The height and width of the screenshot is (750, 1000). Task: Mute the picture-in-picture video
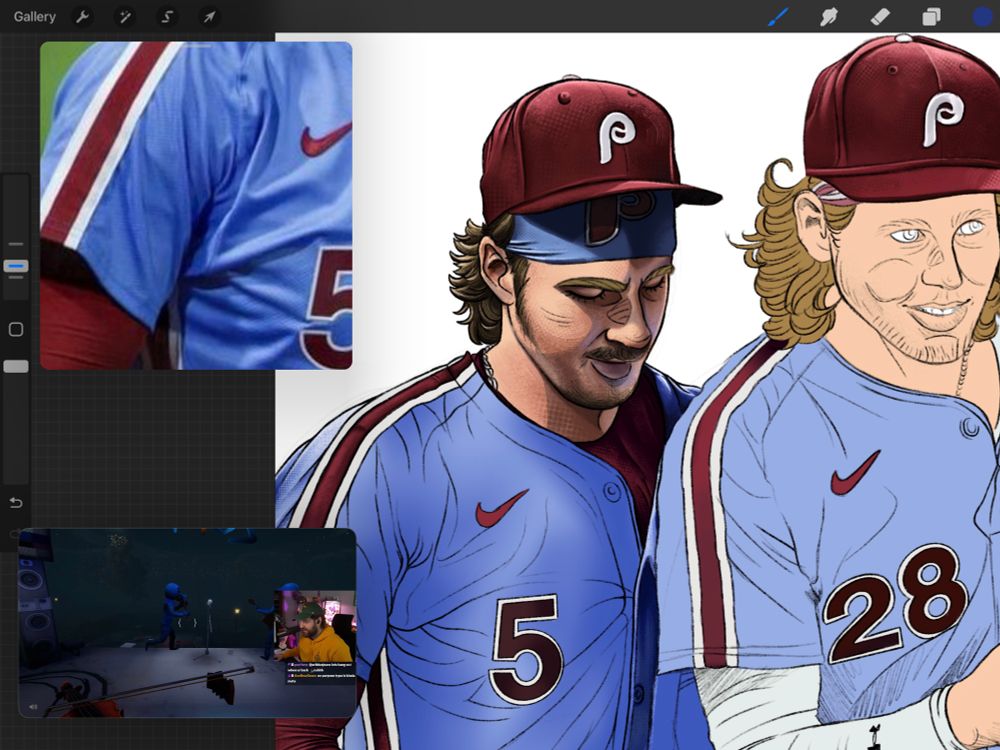click(33, 707)
